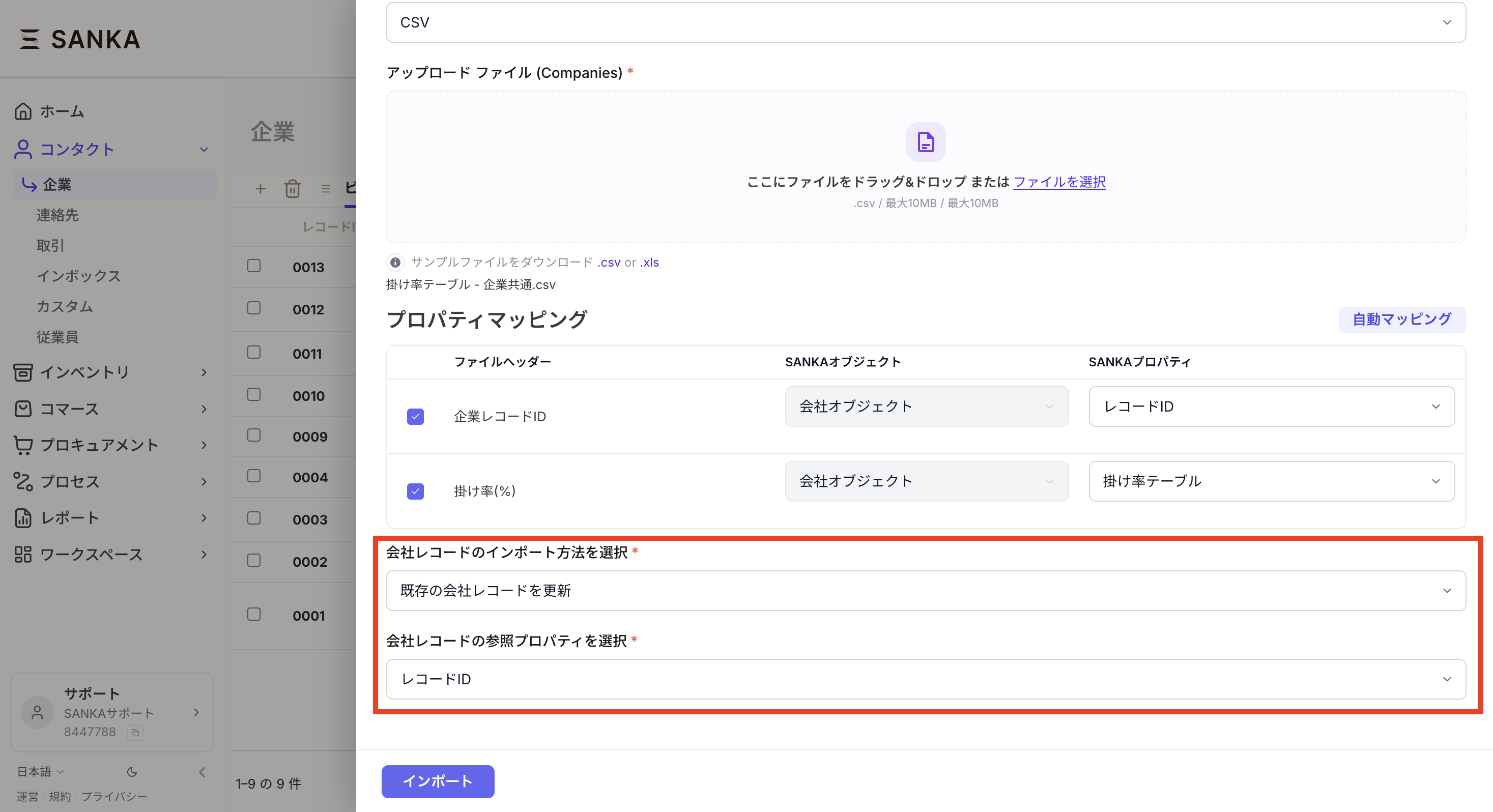Copy the workspace ID 8447788 icon
1493x812 pixels.
tap(135, 733)
